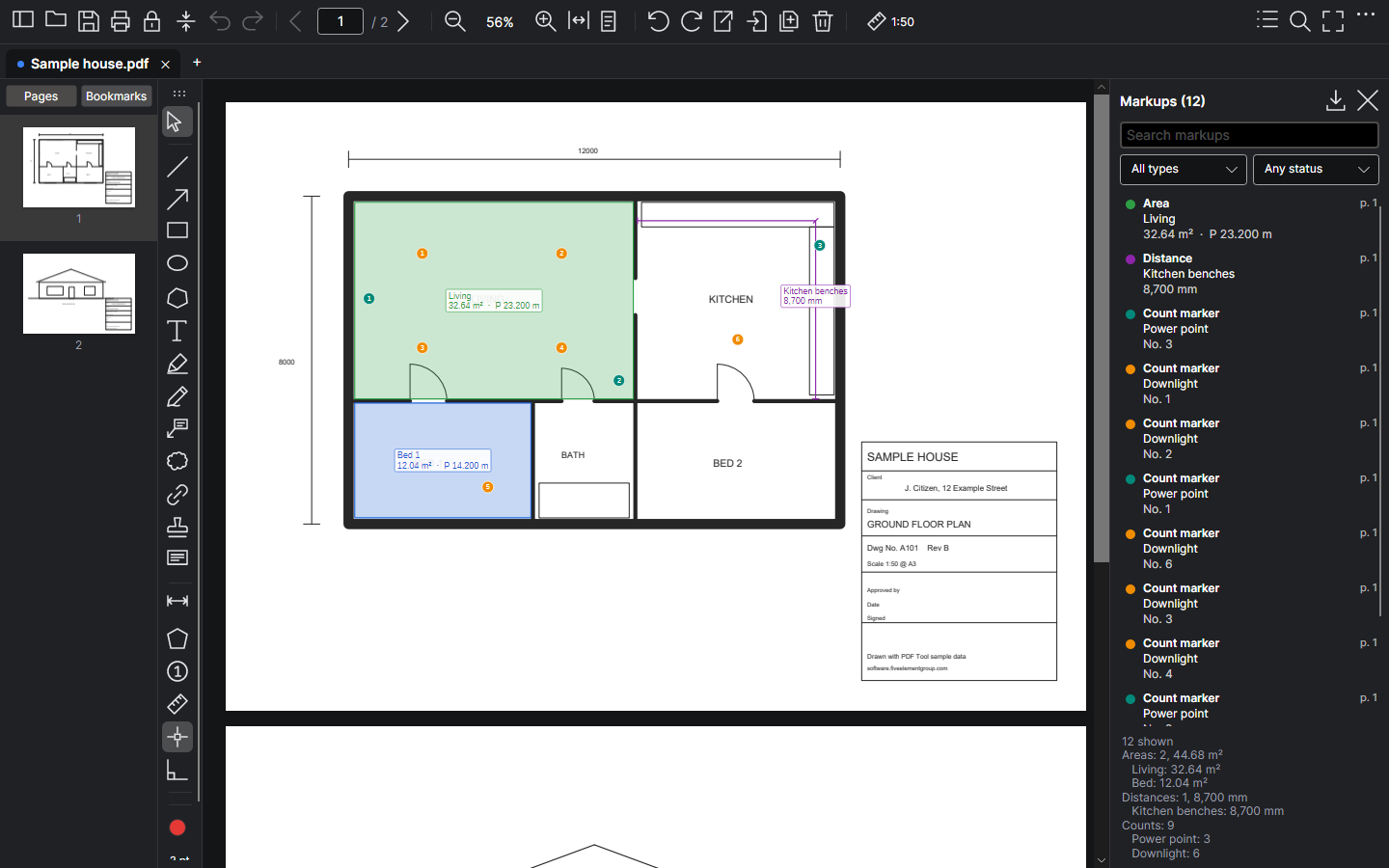
Task: Click the 56% zoom level
Action: click(x=500, y=21)
